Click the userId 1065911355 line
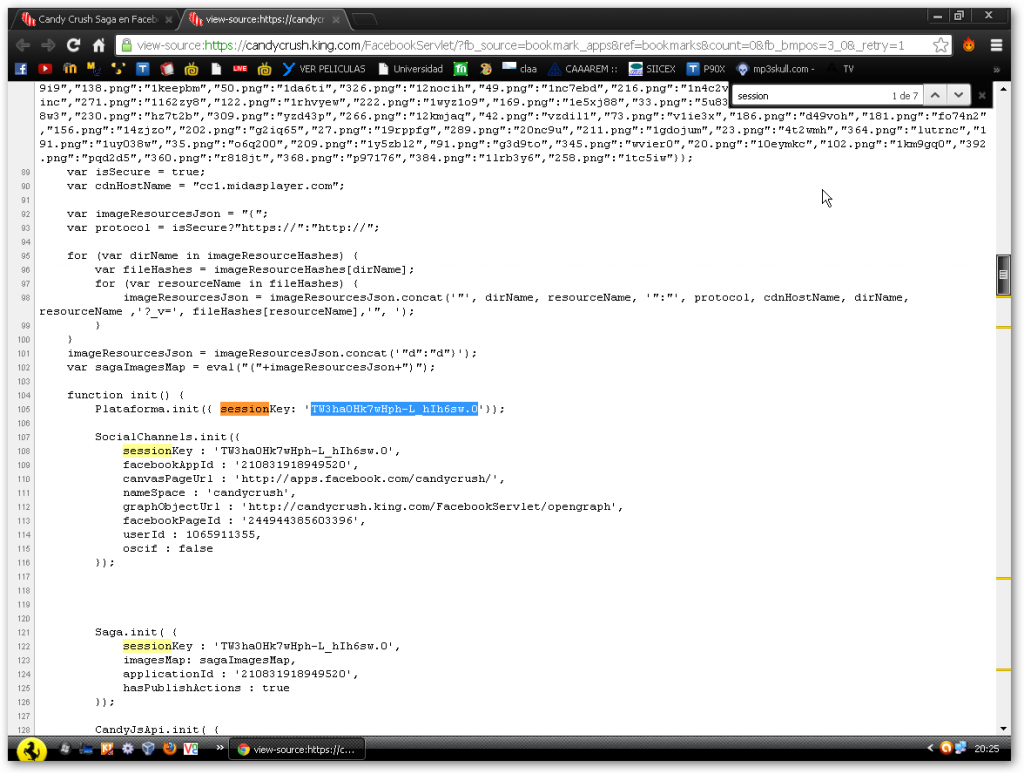This screenshot has width=1024, height=773. tap(191, 534)
